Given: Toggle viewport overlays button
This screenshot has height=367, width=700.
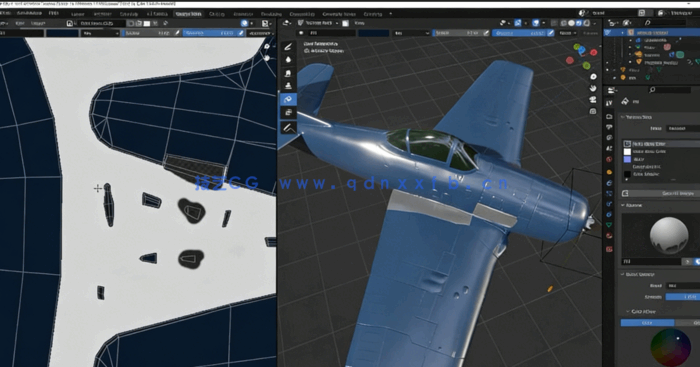Looking at the screenshot, I should pos(536,23).
